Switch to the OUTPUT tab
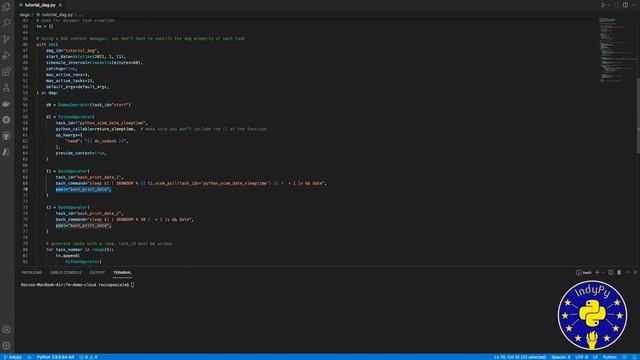 (97, 272)
